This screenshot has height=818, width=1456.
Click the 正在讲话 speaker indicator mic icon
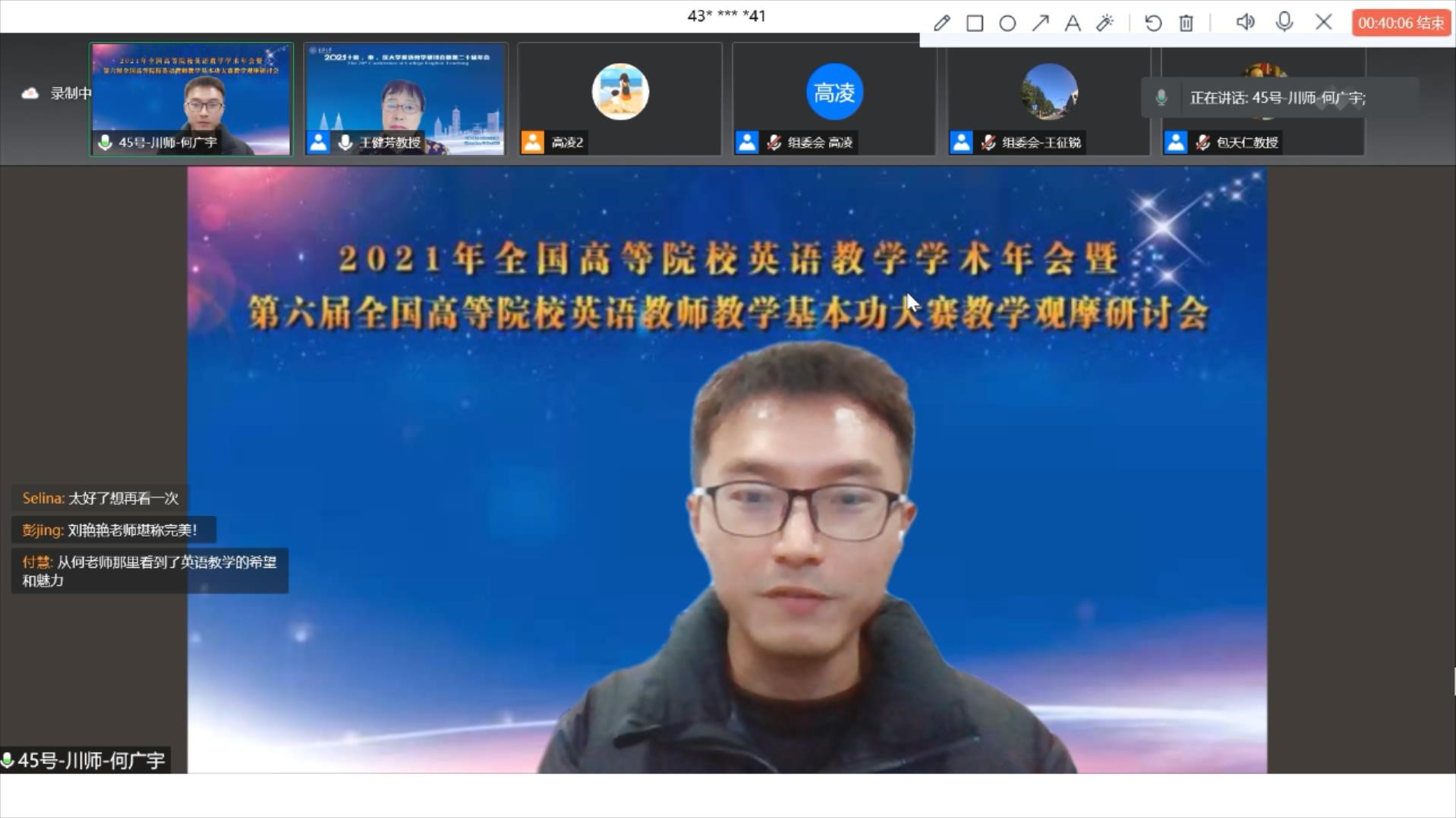(1161, 98)
